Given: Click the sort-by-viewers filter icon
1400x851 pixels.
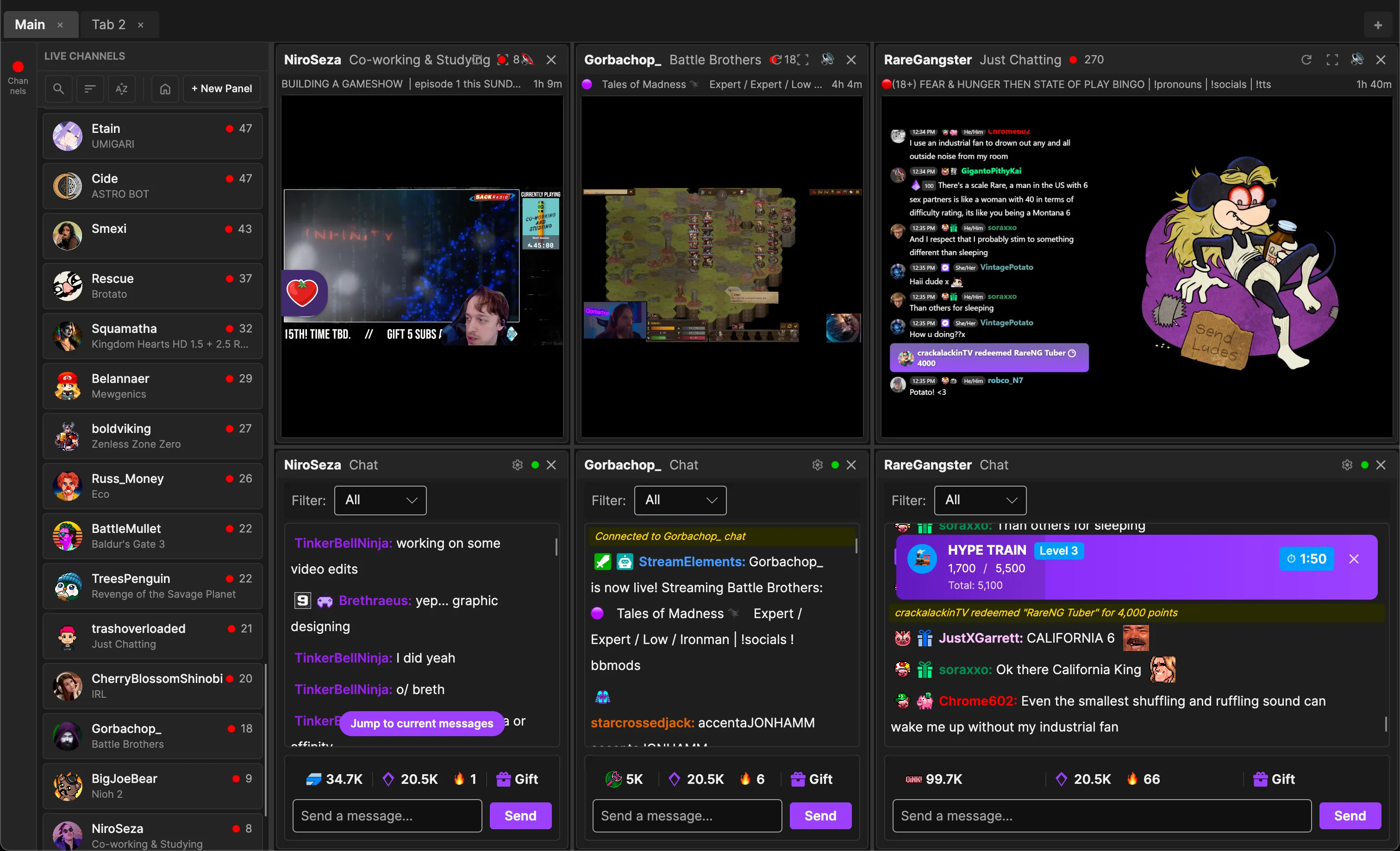Looking at the screenshot, I should [x=90, y=88].
